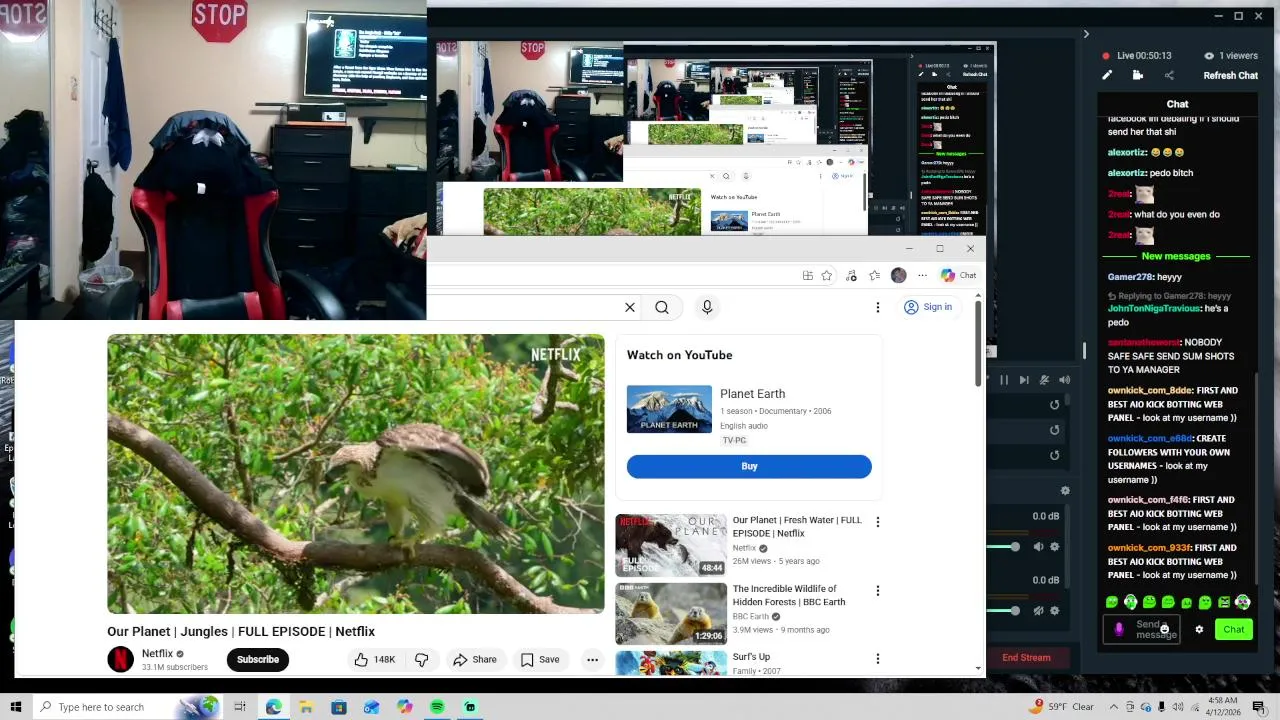1280x720 pixels.
Task: Mute the first audio source speaker icon
Action: tap(1038, 547)
